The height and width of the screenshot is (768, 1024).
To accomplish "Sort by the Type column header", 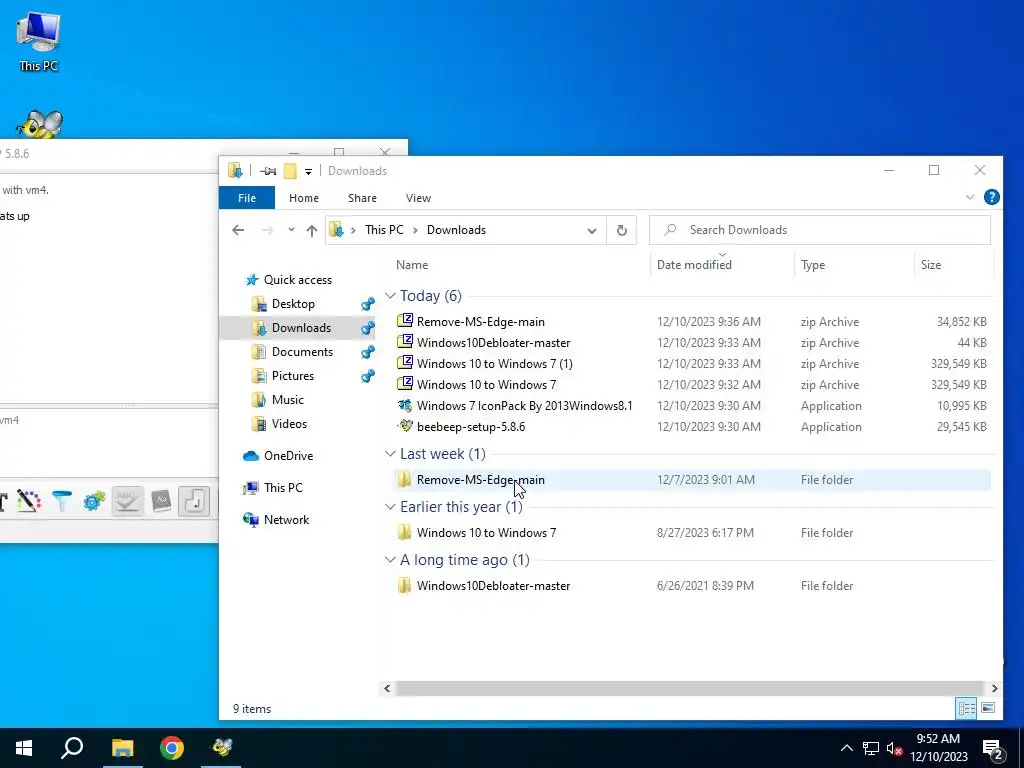I will tap(813, 264).
